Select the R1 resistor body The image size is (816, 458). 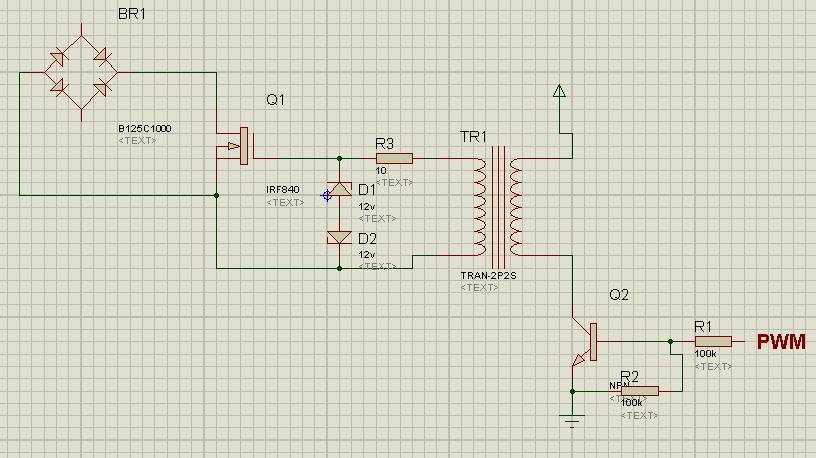(713, 341)
